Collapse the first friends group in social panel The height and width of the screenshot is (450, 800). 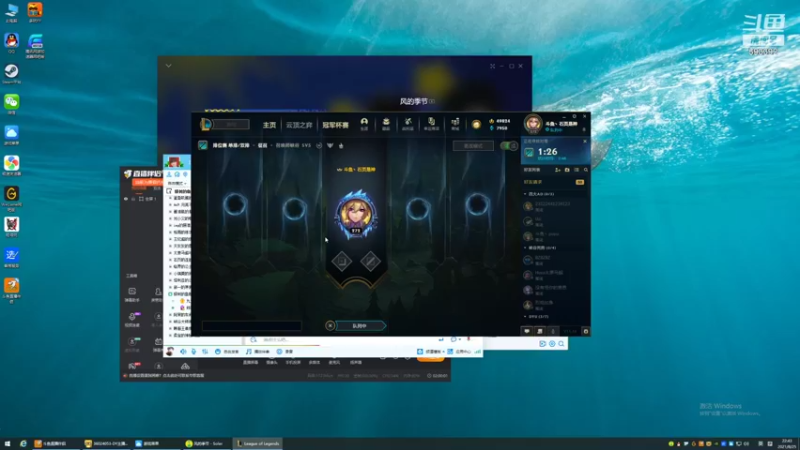(525, 194)
